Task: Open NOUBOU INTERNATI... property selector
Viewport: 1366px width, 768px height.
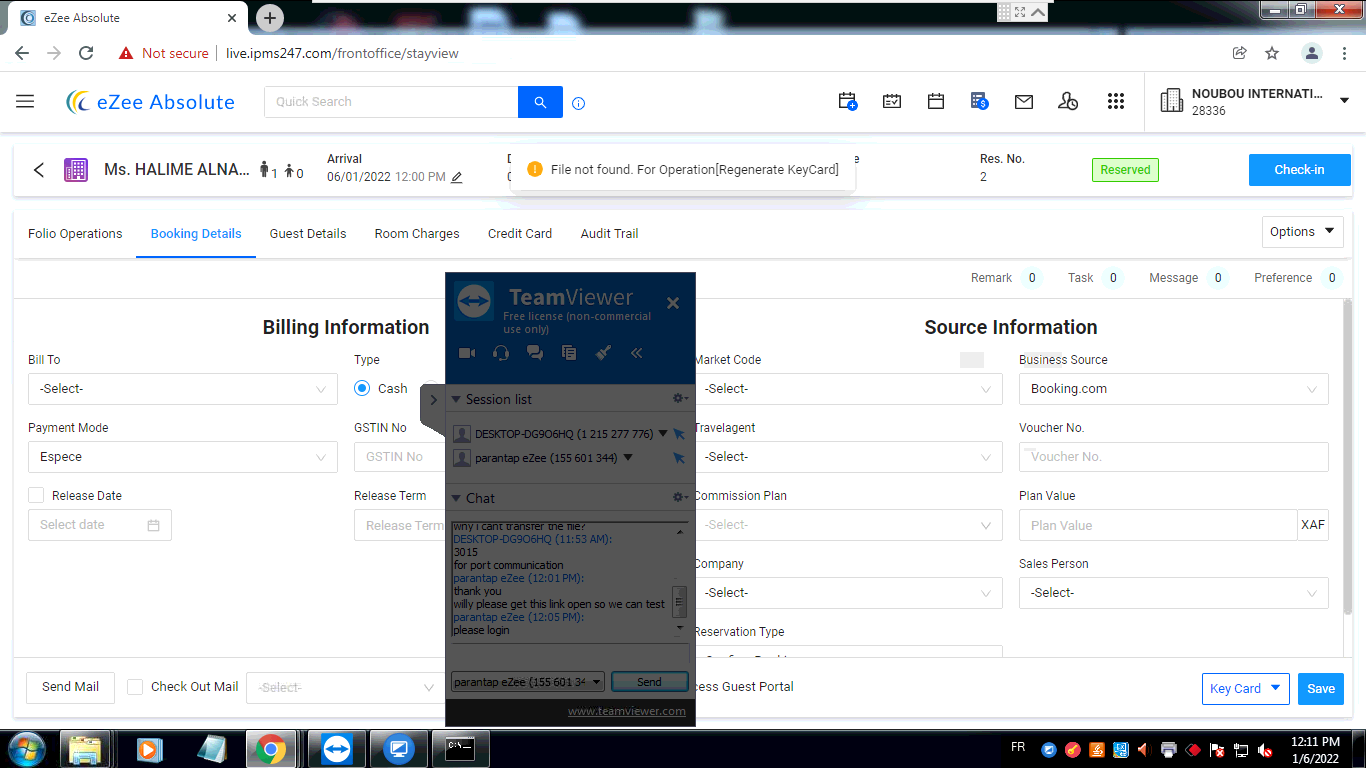Action: 1255,102
